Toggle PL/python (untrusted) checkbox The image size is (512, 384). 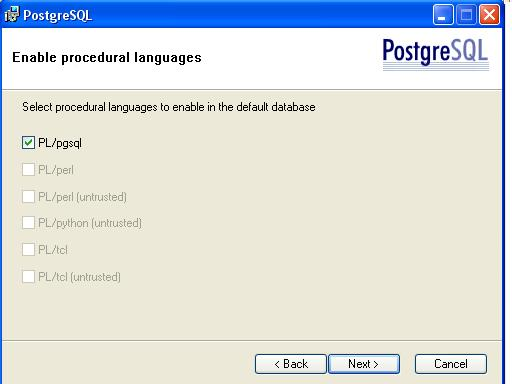click(x=28, y=223)
